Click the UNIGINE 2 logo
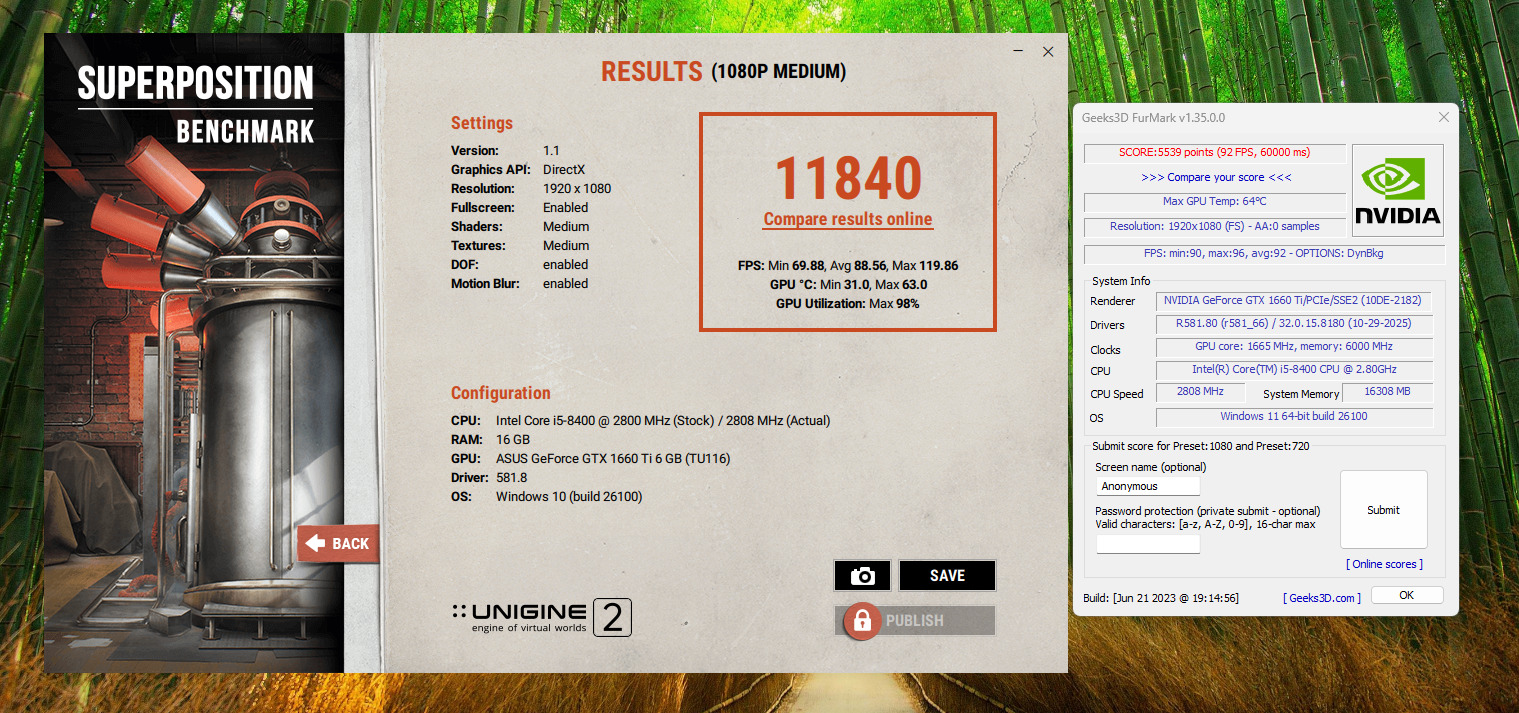The image size is (1519, 713). coord(541,618)
